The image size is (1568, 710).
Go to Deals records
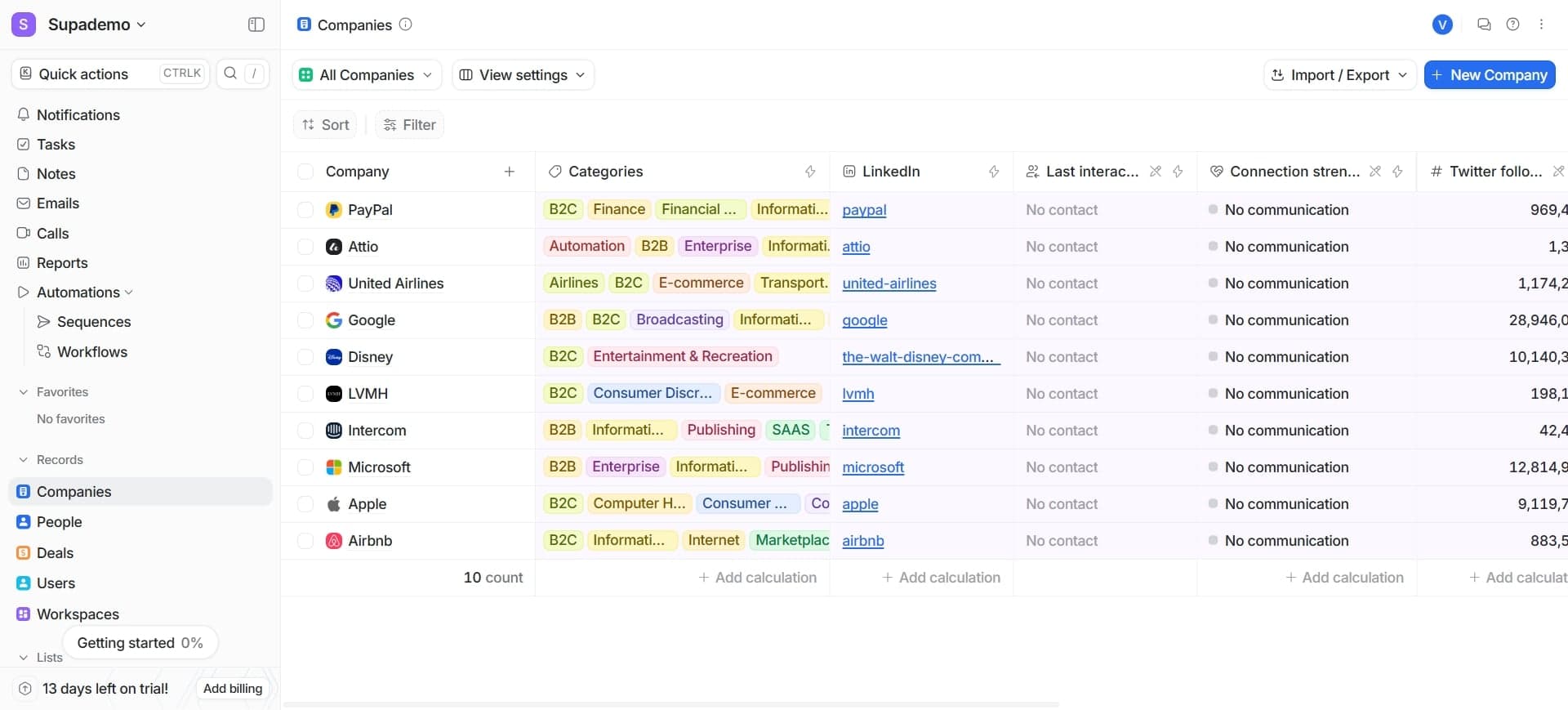click(x=55, y=553)
